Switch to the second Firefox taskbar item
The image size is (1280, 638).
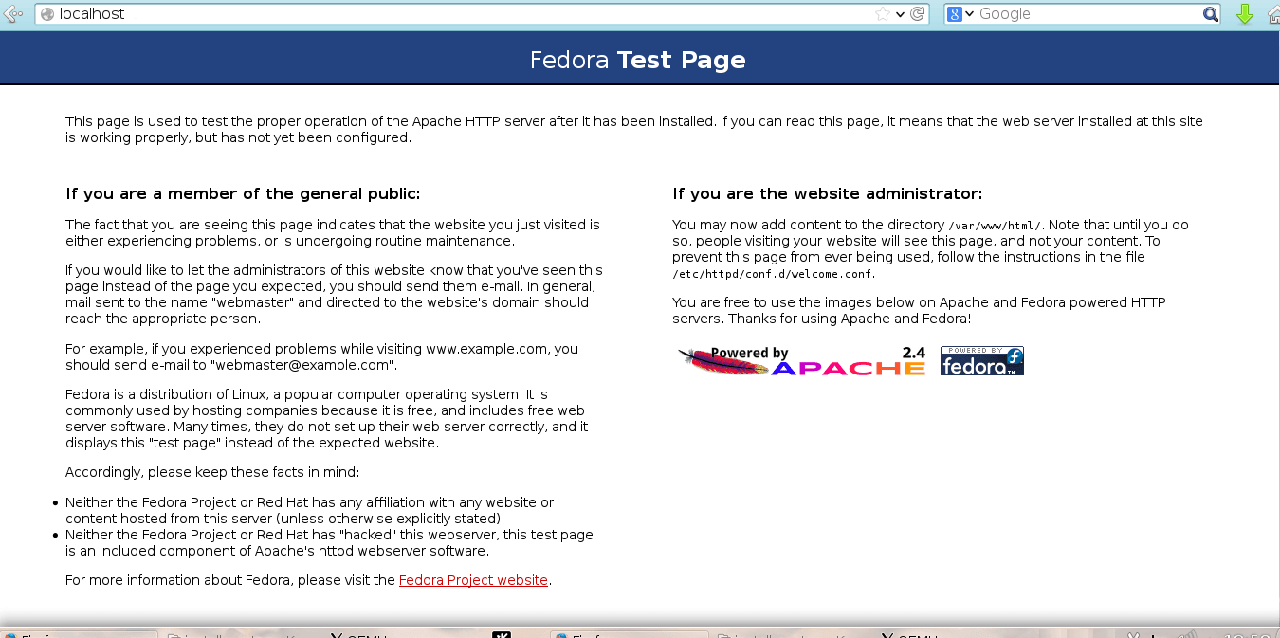coord(628,634)
